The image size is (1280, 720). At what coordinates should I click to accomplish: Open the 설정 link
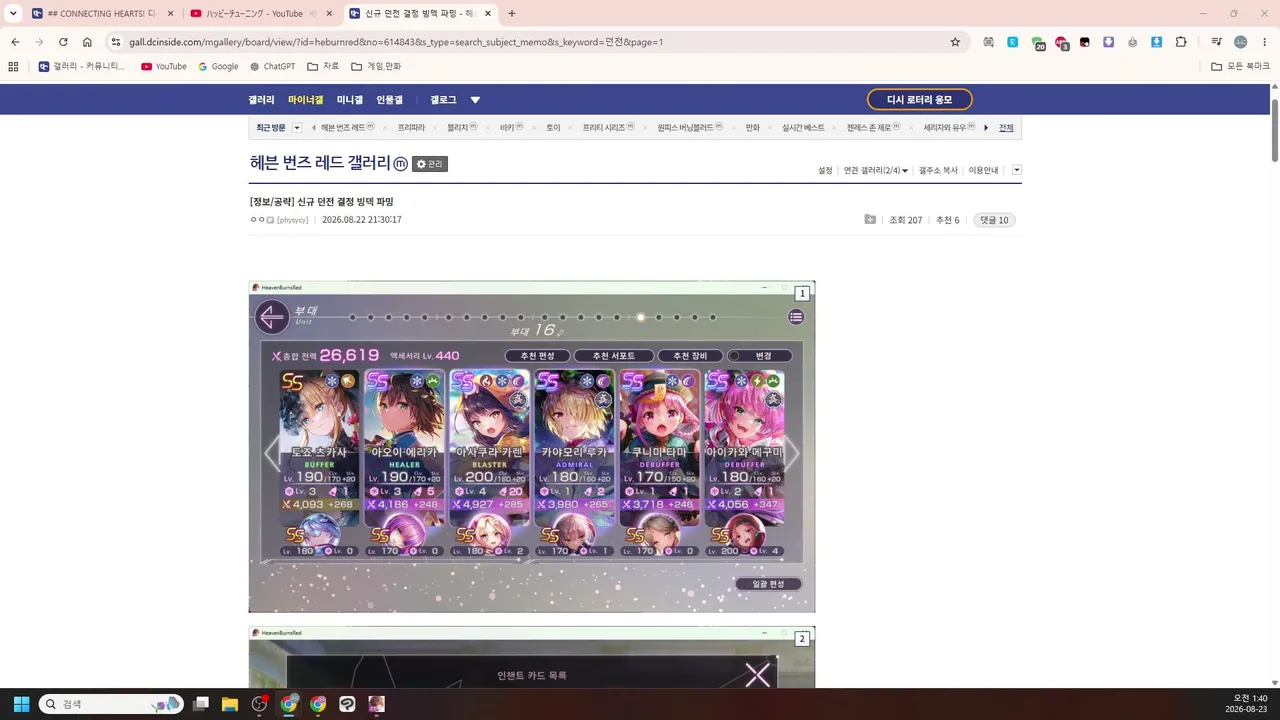[x=825, y=171]
